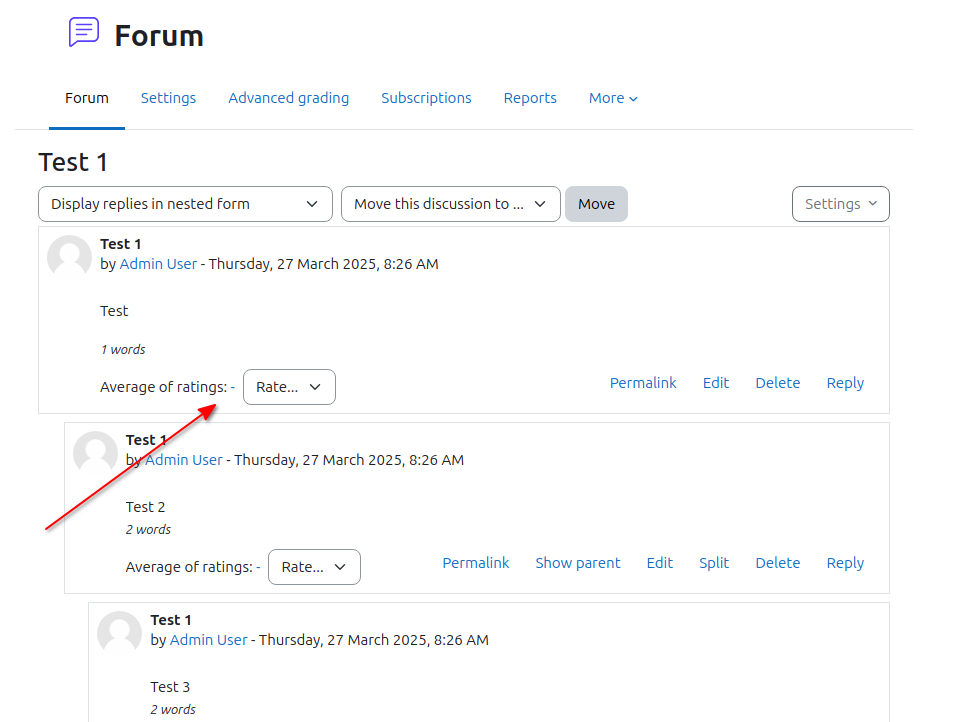The width and height of the screenshot is (960, 722).
Task: Open Rate dropdown on first Test post
Action: (x=289, y=387)
